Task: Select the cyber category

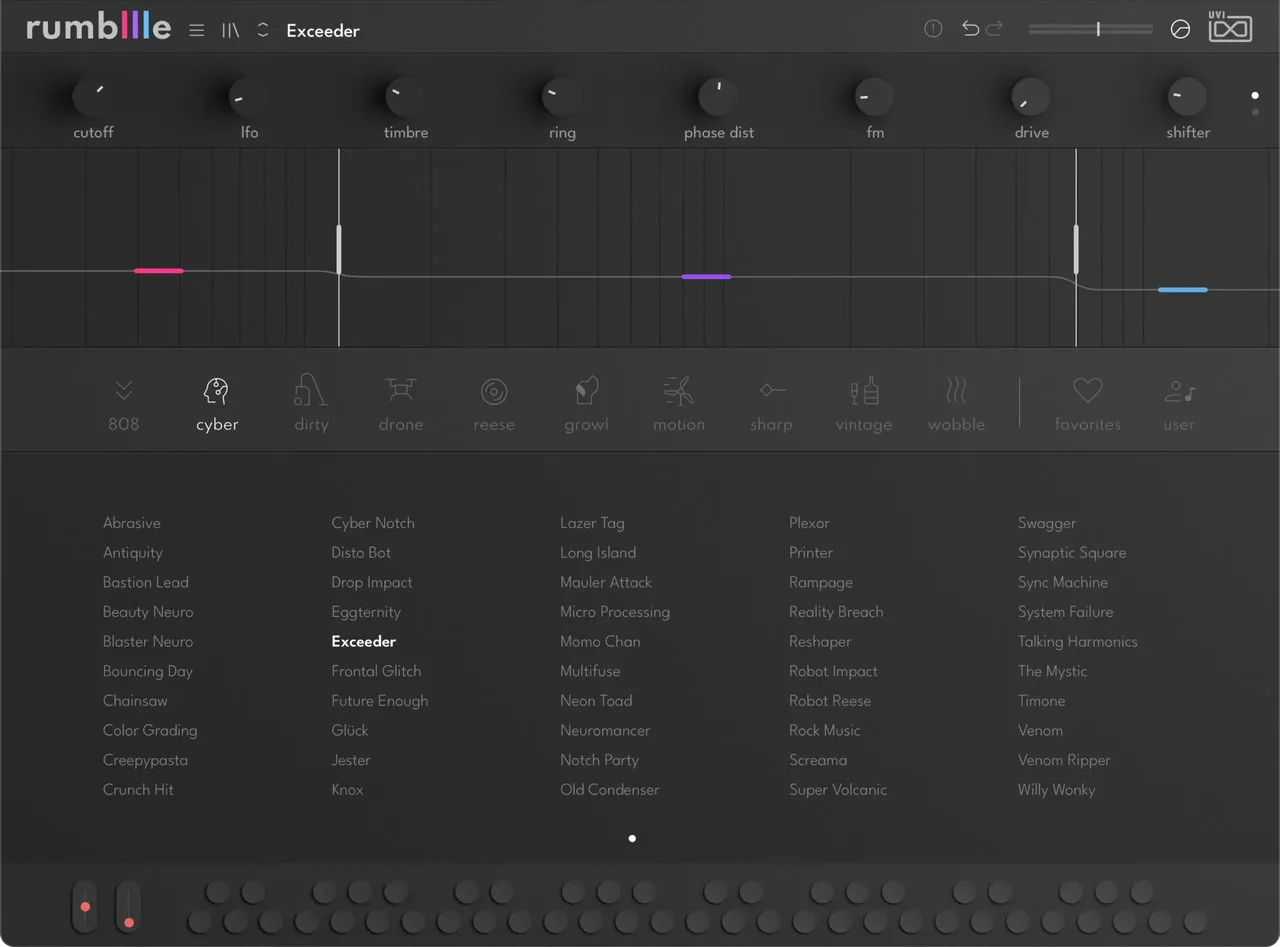Action: (217, 405)
